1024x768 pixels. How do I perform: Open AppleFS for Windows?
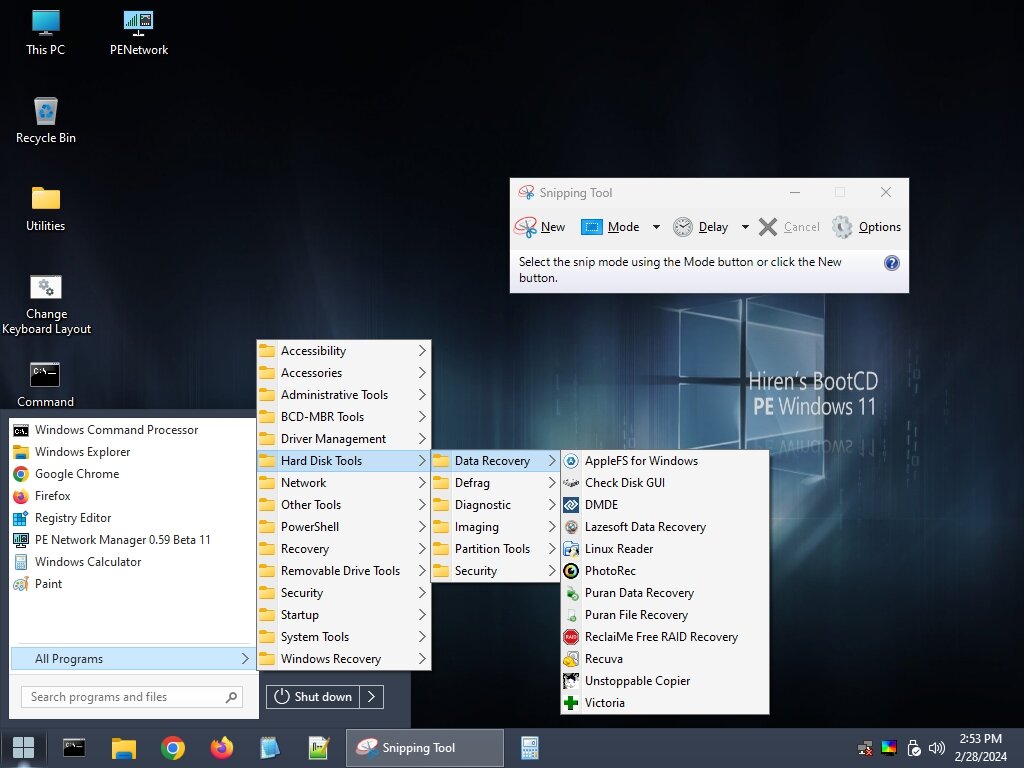click(665, 460)
